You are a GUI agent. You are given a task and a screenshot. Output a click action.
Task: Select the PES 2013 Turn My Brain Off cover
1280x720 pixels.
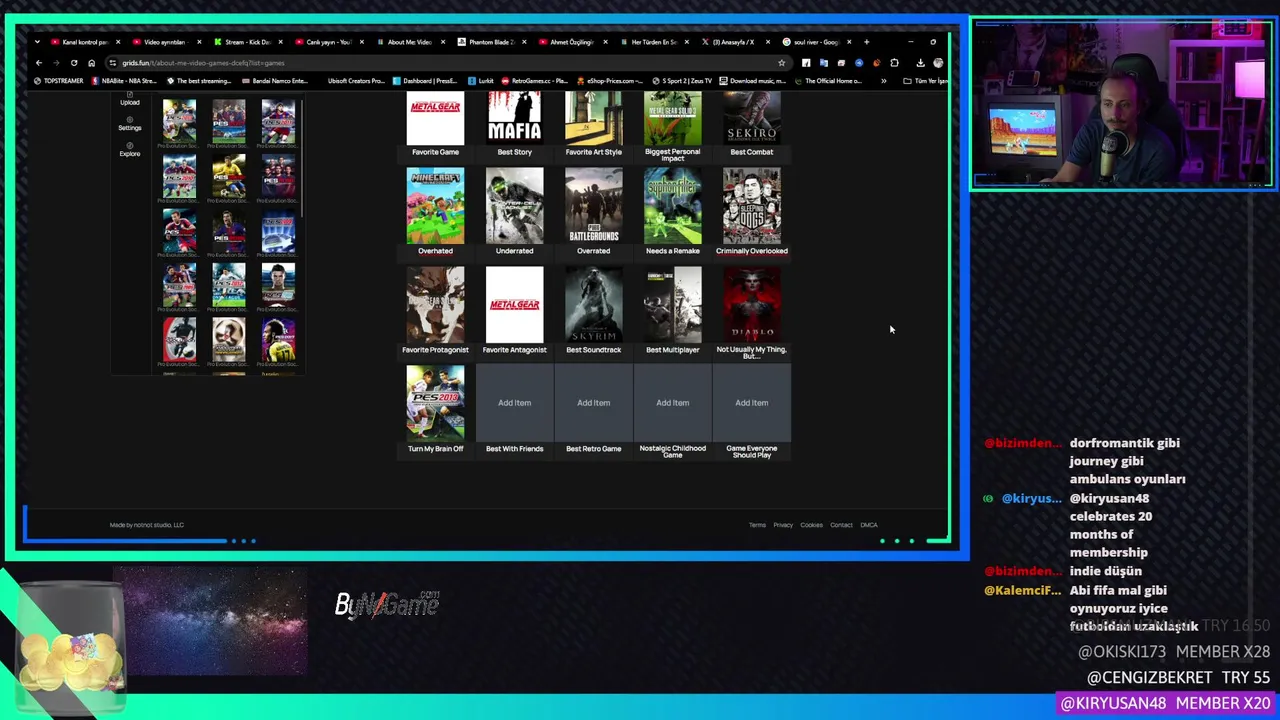tap(435, 403)
